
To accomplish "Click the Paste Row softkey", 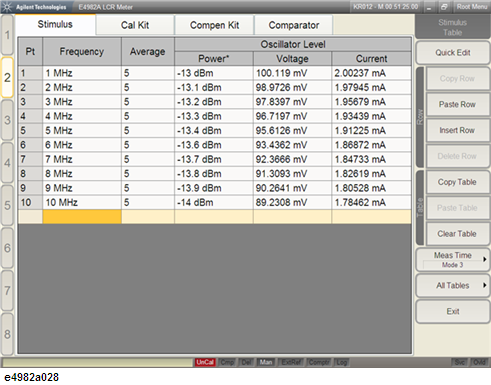I will click(457, 105).
